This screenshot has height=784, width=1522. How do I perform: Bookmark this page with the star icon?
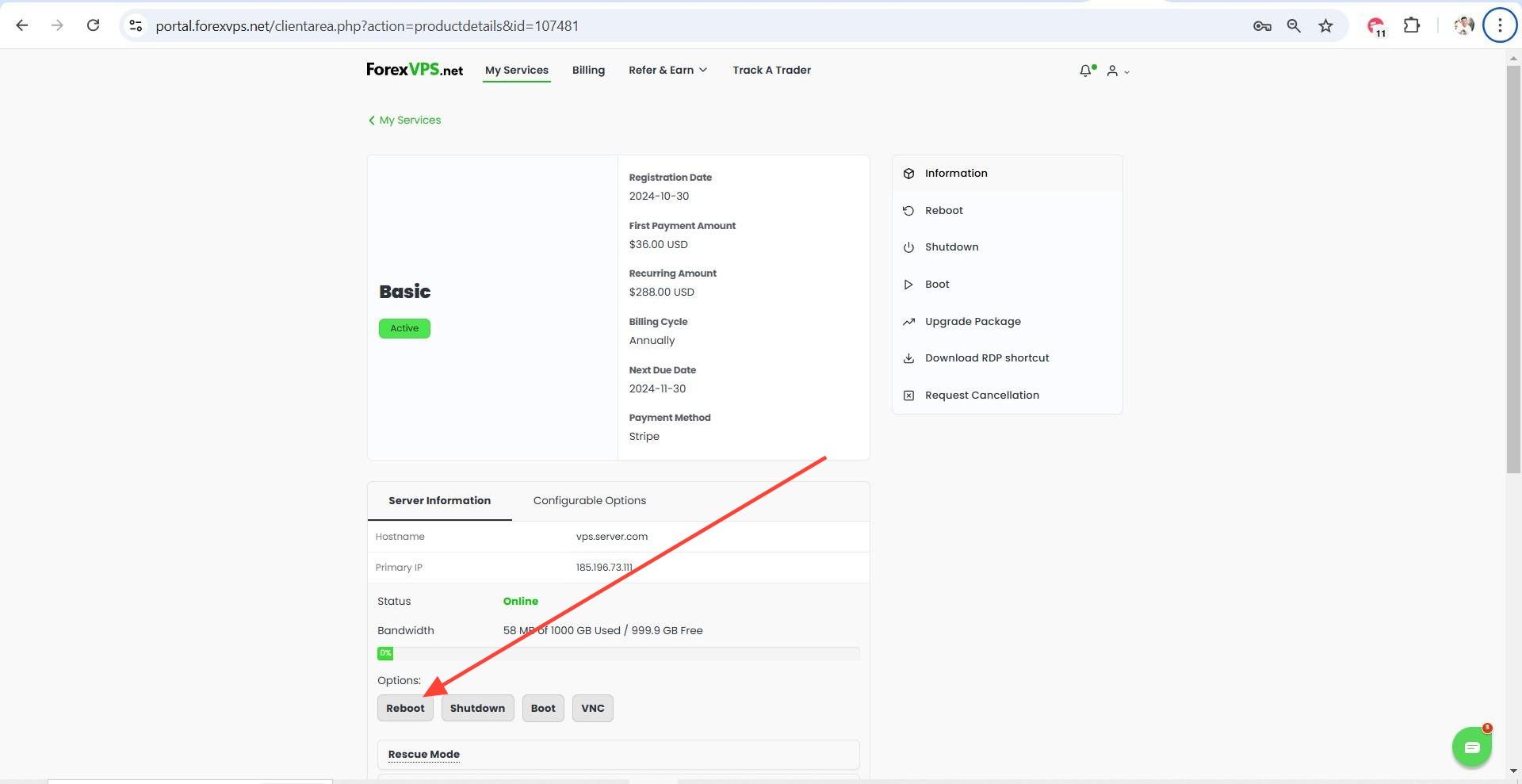click(1325, 26)
